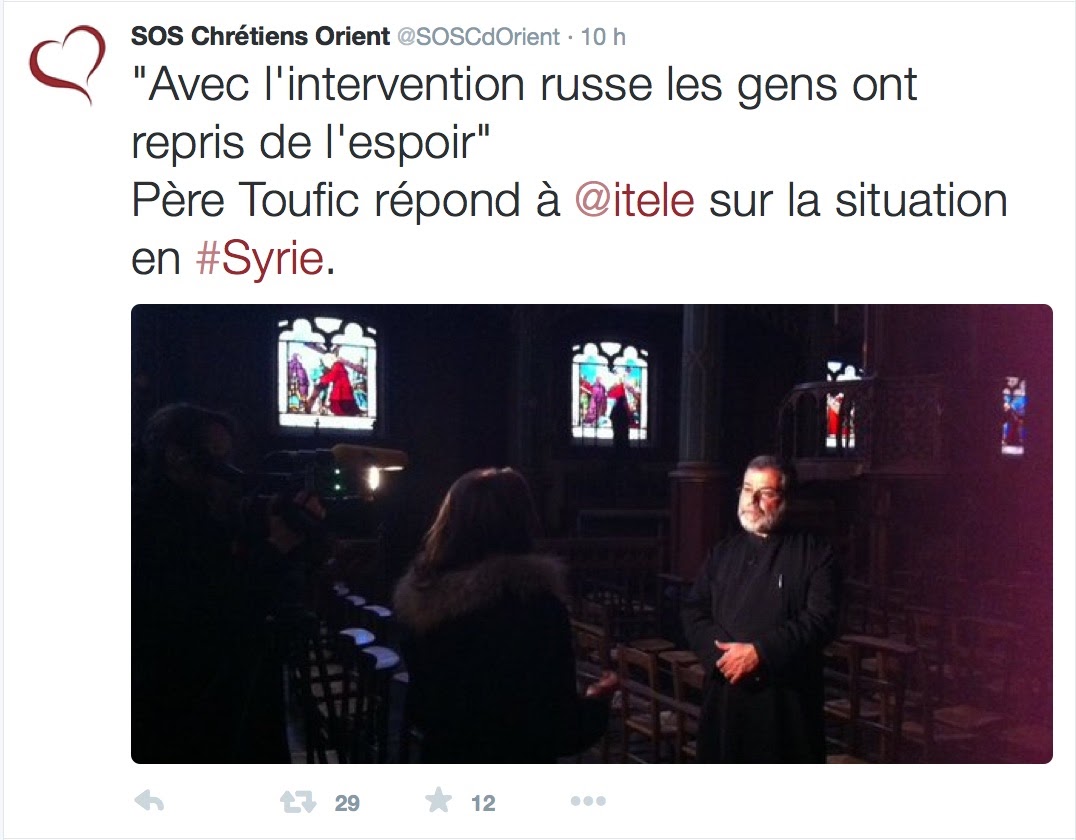
Task: Open the @itele mention
Action: (x=635, y=200)
